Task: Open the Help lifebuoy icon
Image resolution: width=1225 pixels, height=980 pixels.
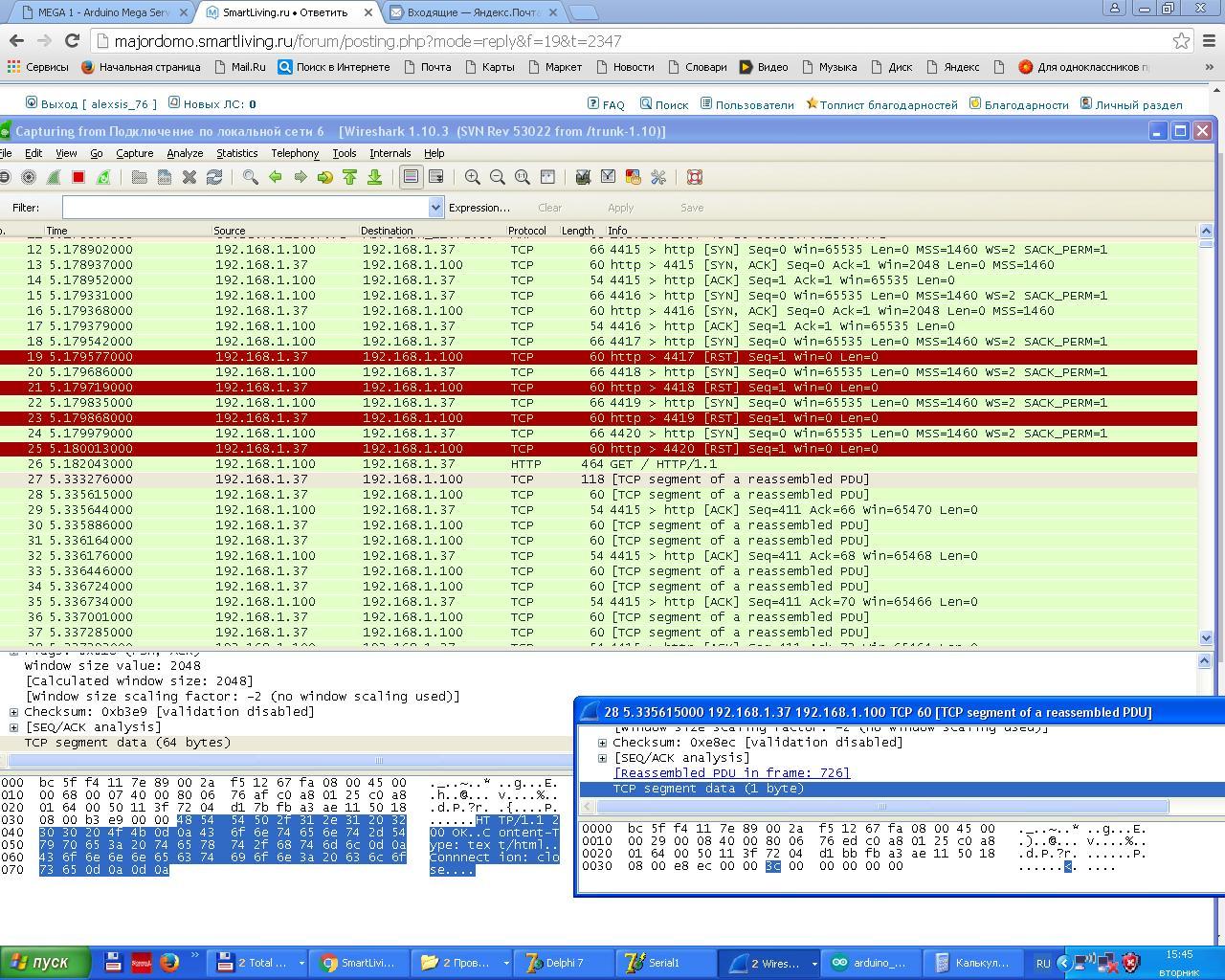Action: [695, 177]
